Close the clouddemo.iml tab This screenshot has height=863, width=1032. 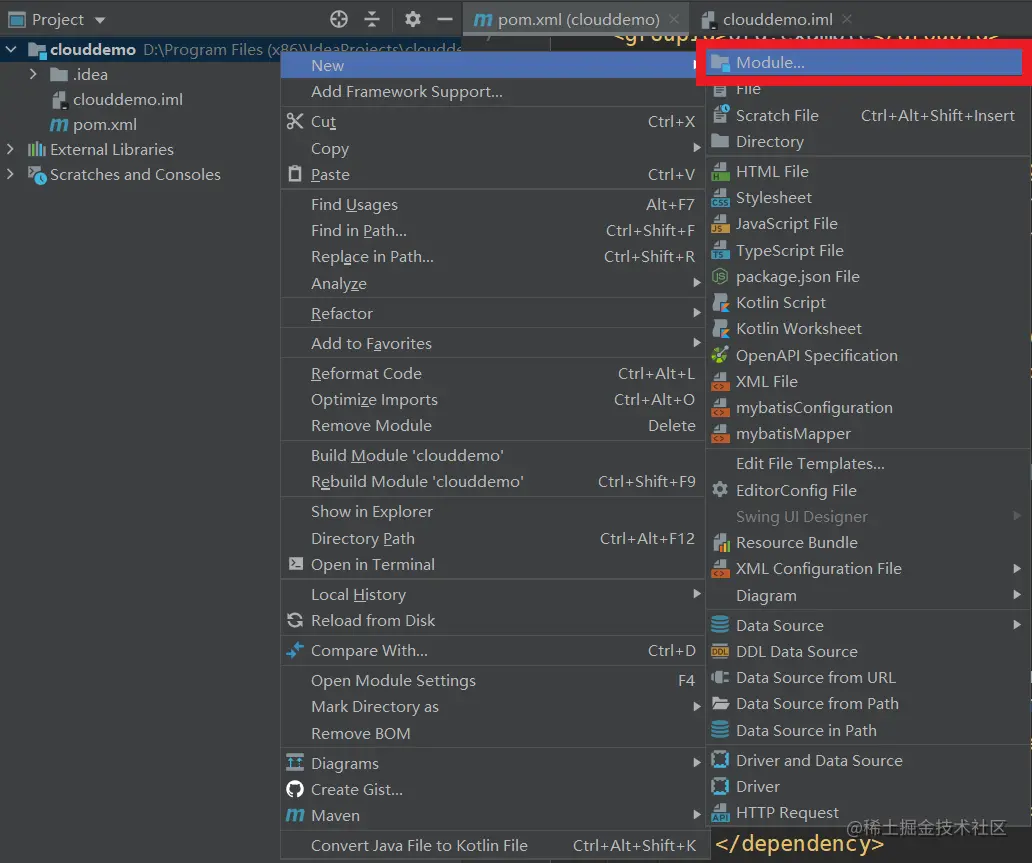847,20
